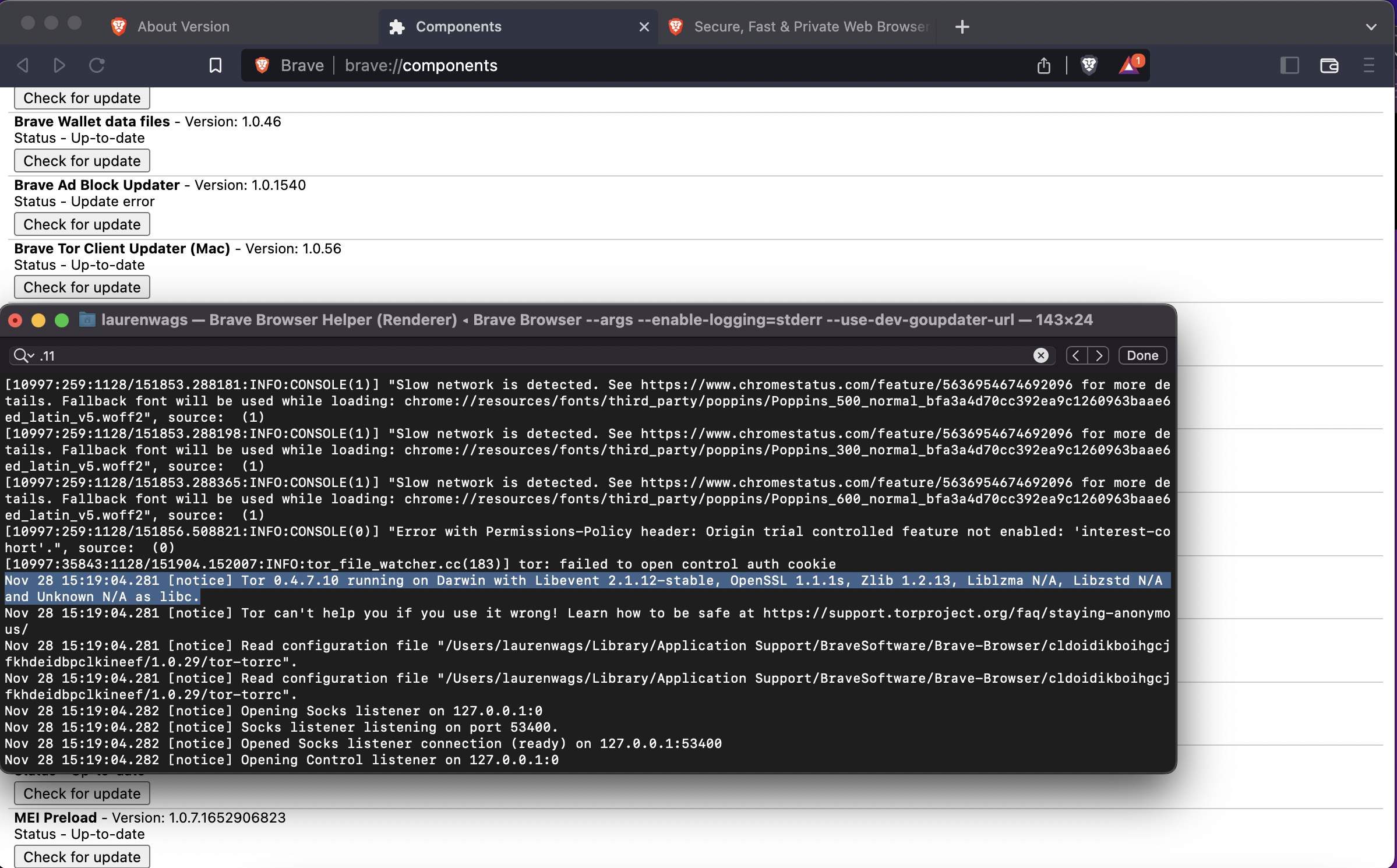The height and width of the screenshot is (868, 1397).
Task: Clear the terminal search text
Action: 1041,355
